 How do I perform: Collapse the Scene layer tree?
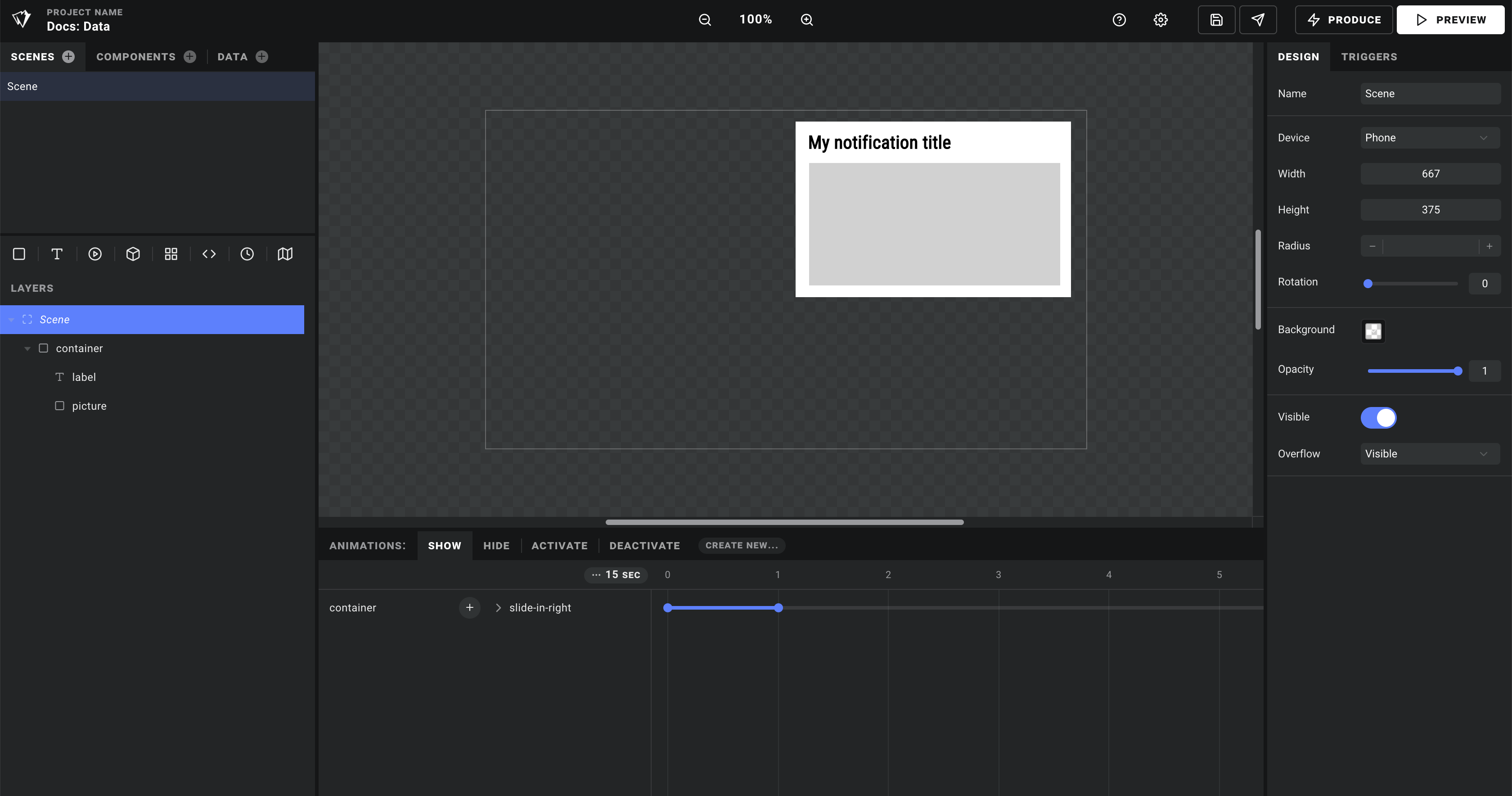[11, 320]
